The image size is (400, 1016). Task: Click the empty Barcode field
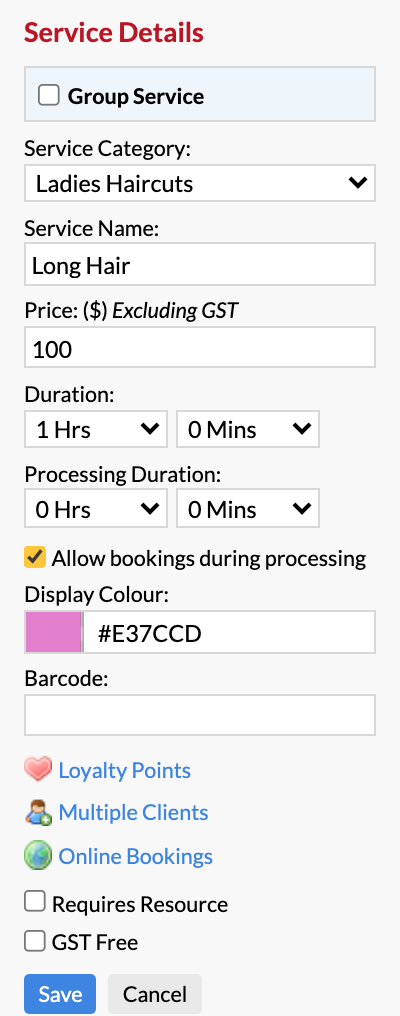200,715
